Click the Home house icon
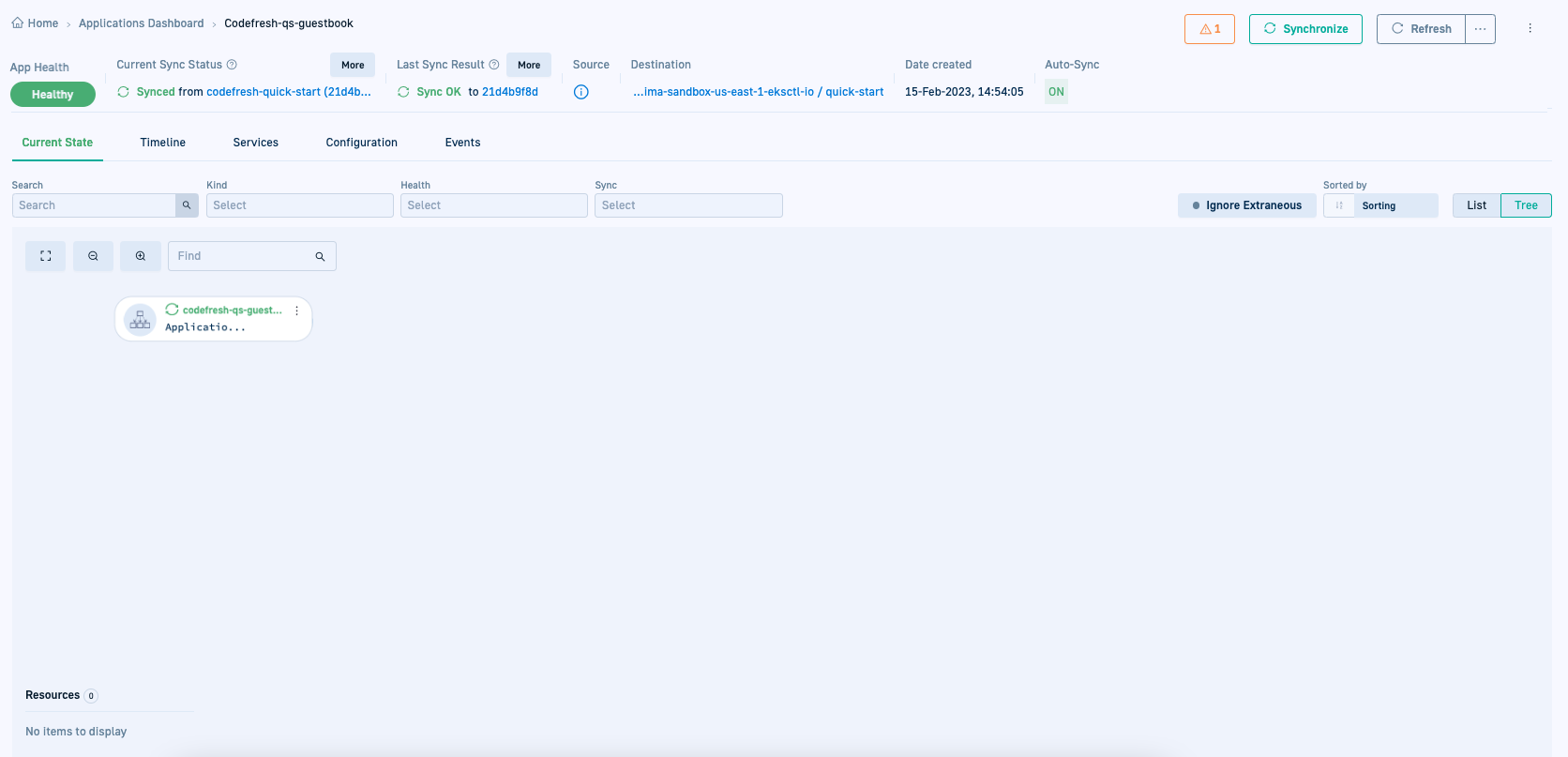The width and height of the screenshot is (1568, 757). (x=18, y=23)
